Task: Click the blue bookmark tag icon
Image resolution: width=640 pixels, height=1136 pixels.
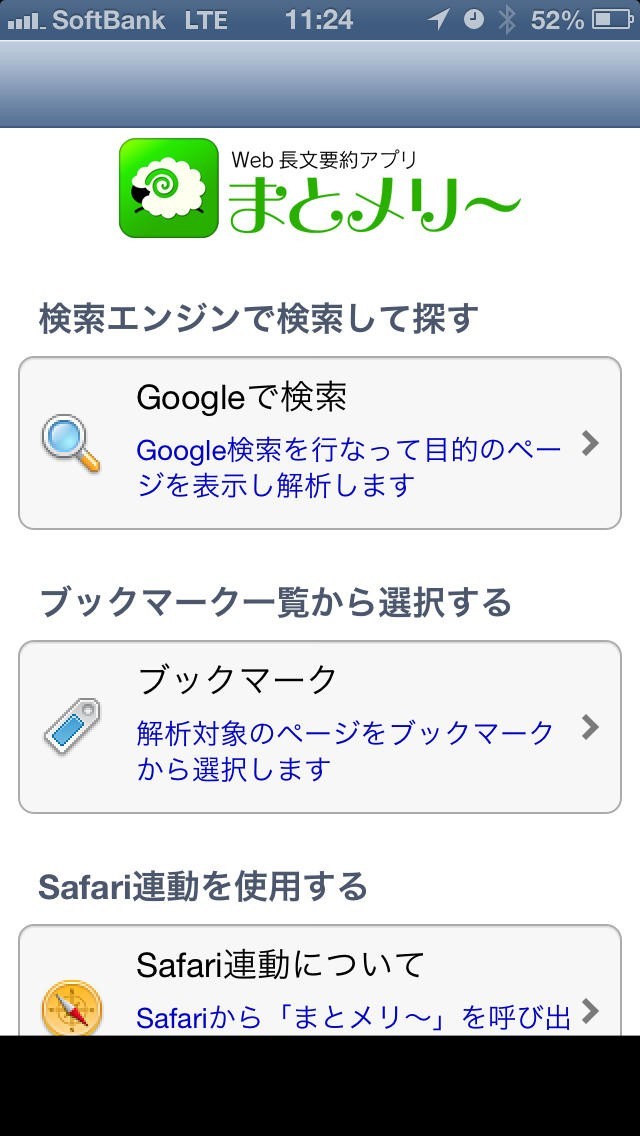Action: (72, 727)
